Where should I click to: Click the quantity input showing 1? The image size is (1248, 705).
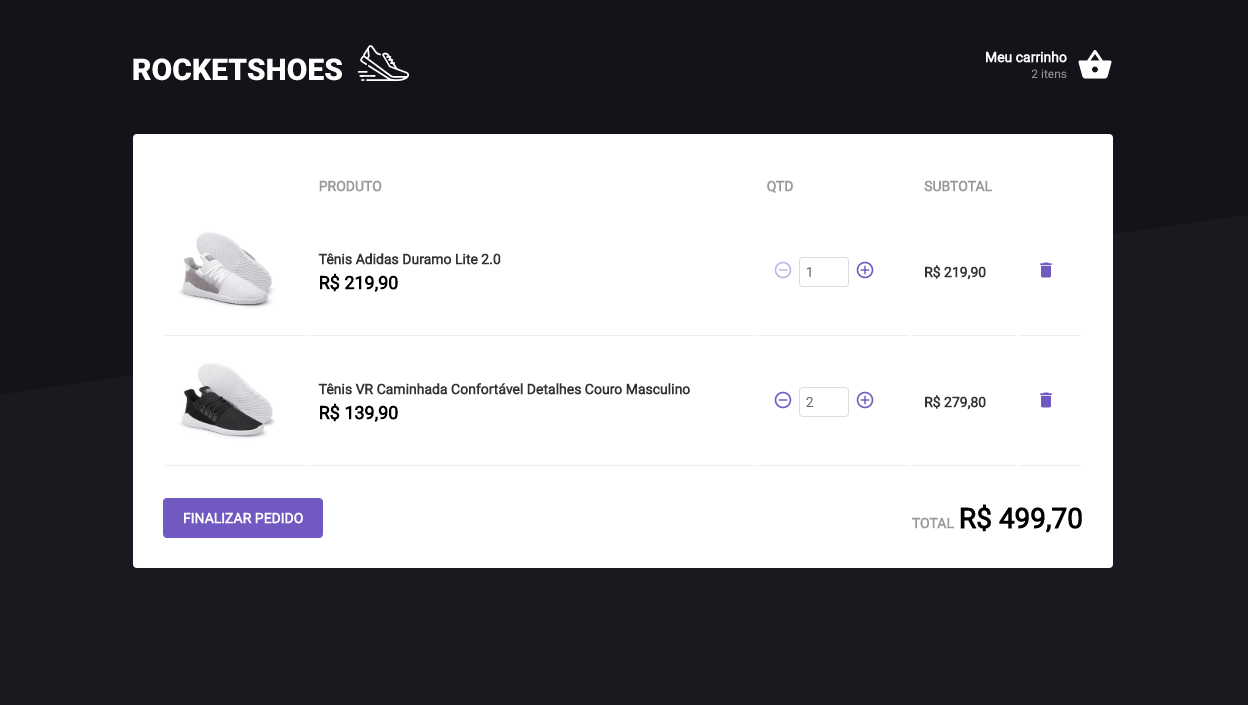click(823, 271)
